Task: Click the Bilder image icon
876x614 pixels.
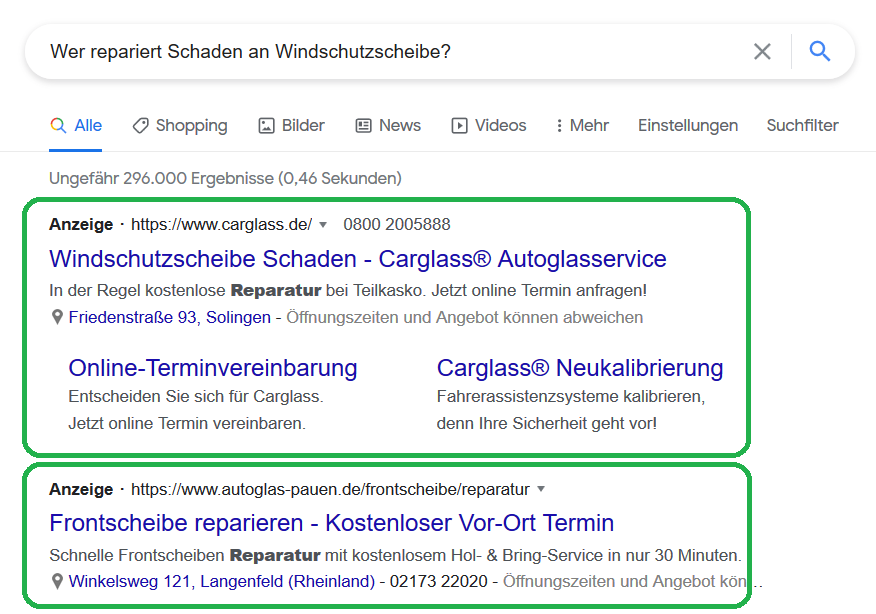Action: coord(266,126)
